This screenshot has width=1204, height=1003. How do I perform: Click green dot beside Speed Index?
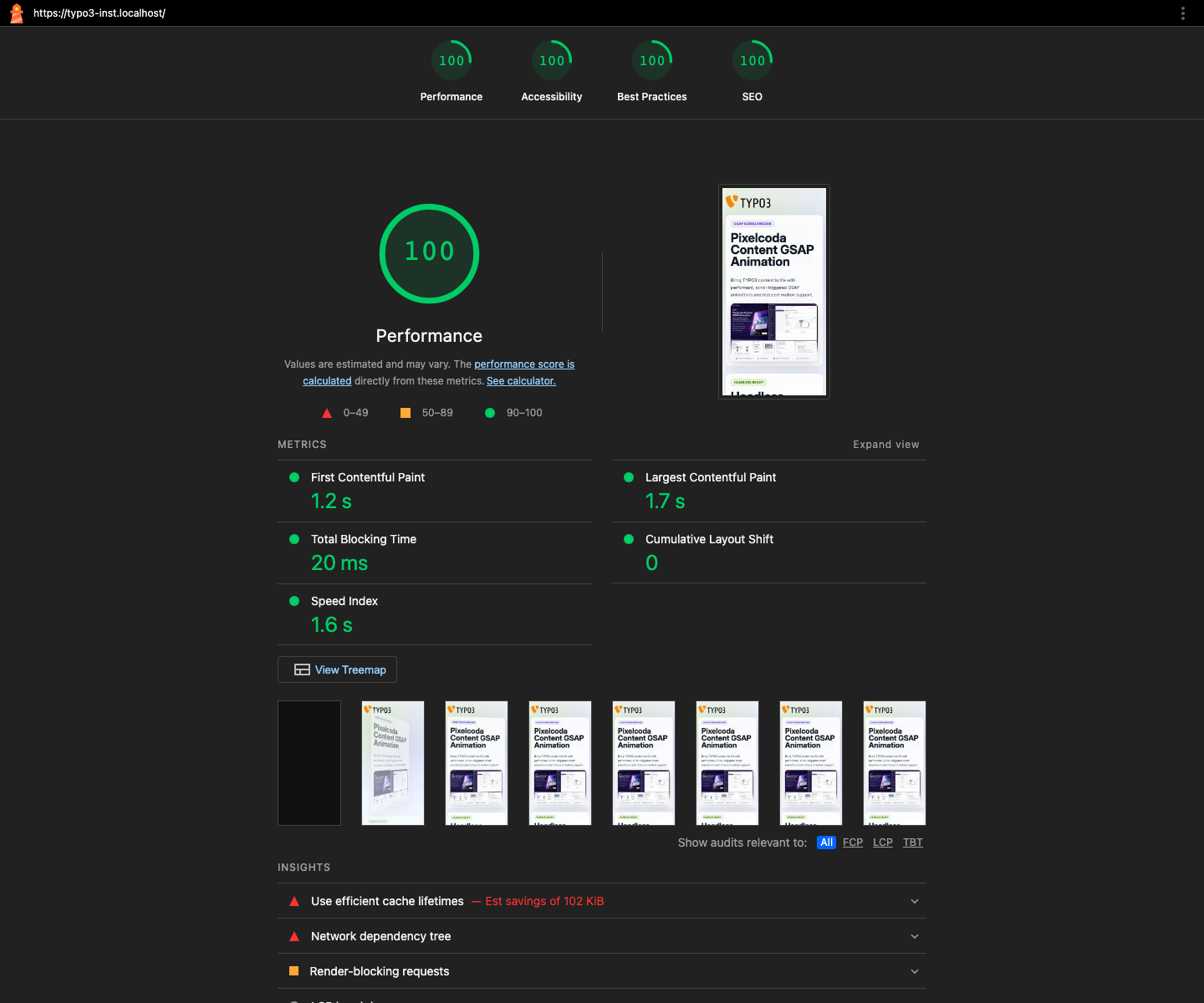click(x=294, y=601)
